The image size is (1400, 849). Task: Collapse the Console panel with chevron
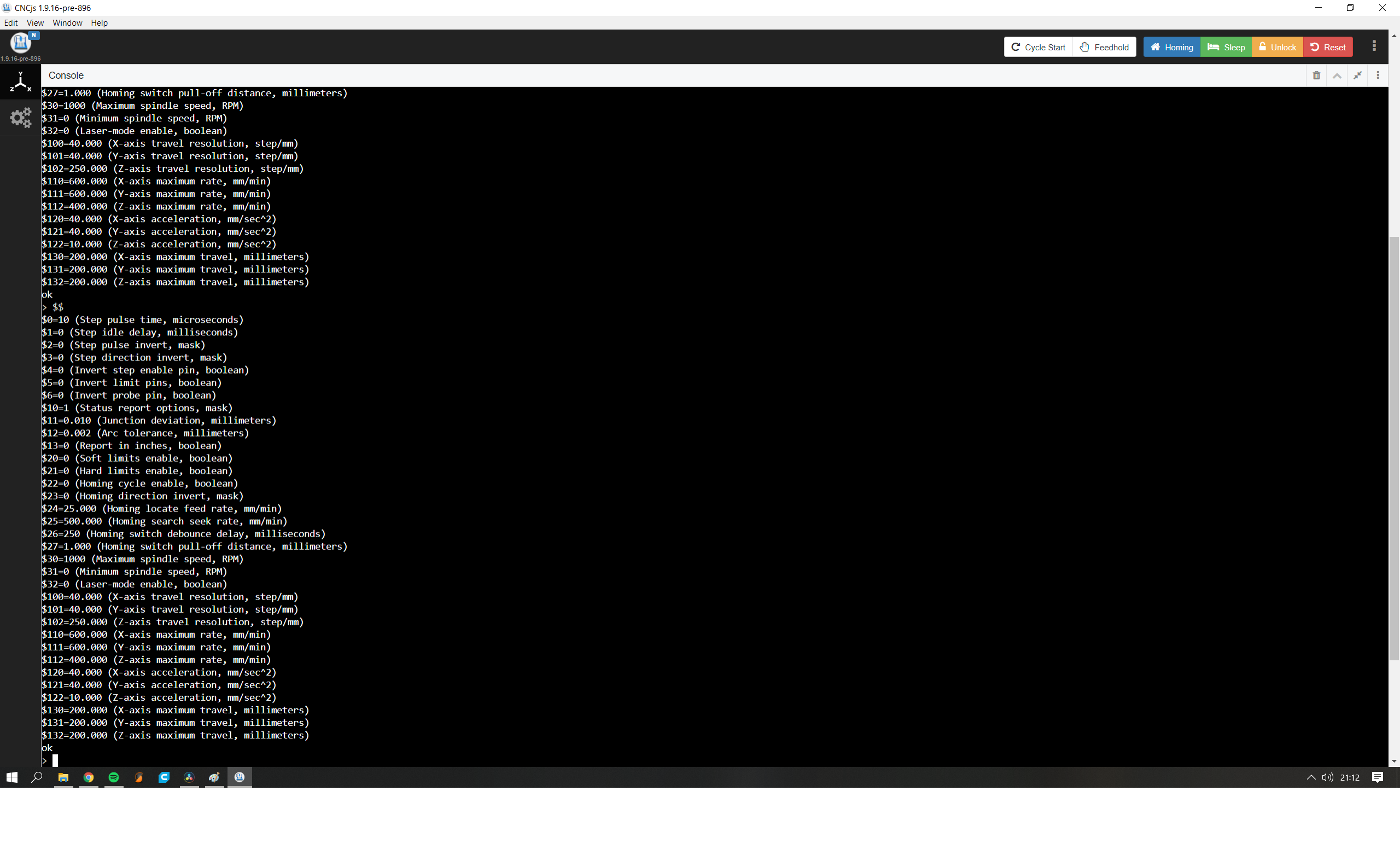click(x=1337, y=75)
